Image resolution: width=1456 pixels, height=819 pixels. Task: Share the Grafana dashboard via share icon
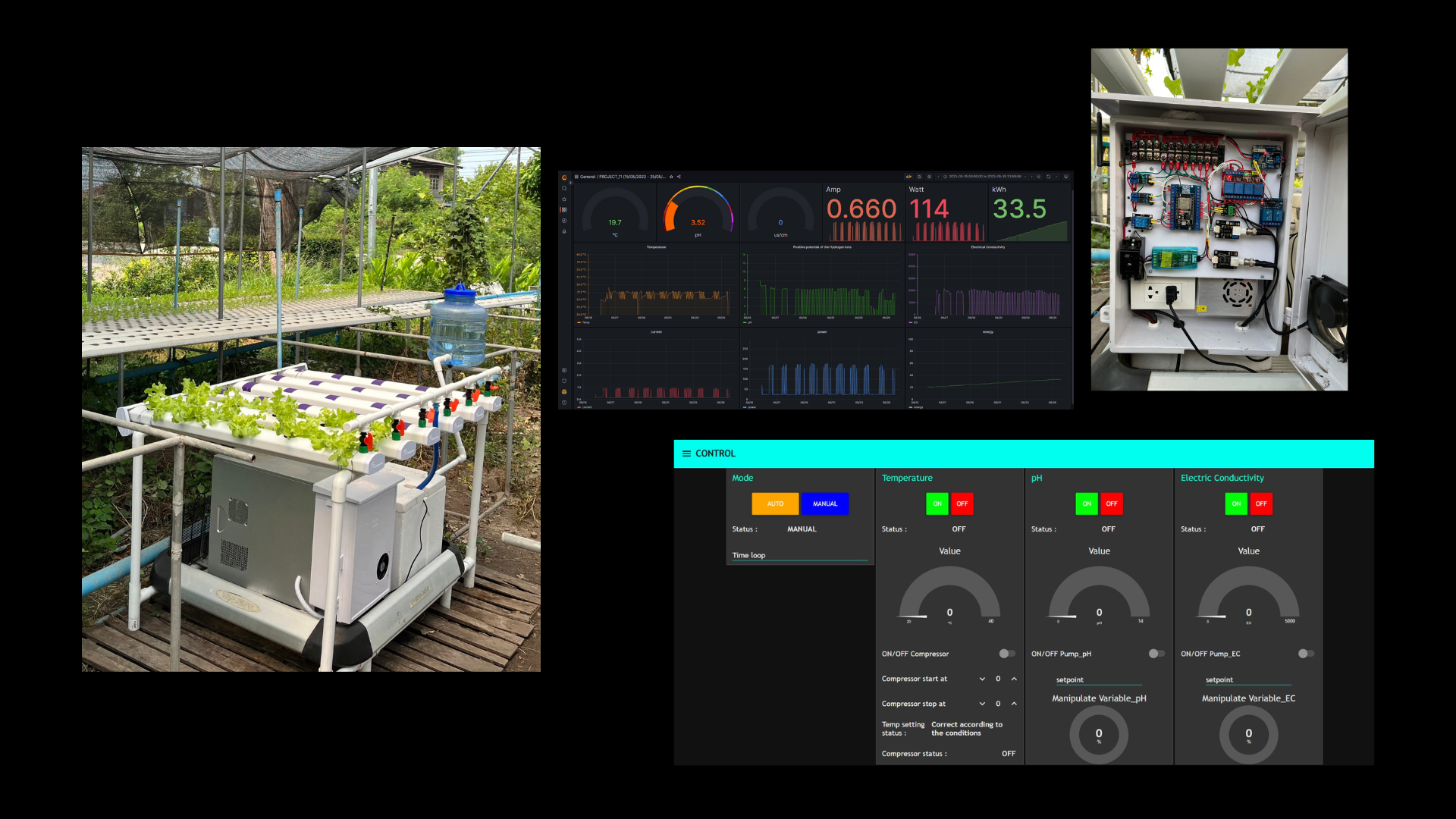click(x=679, y=177)
